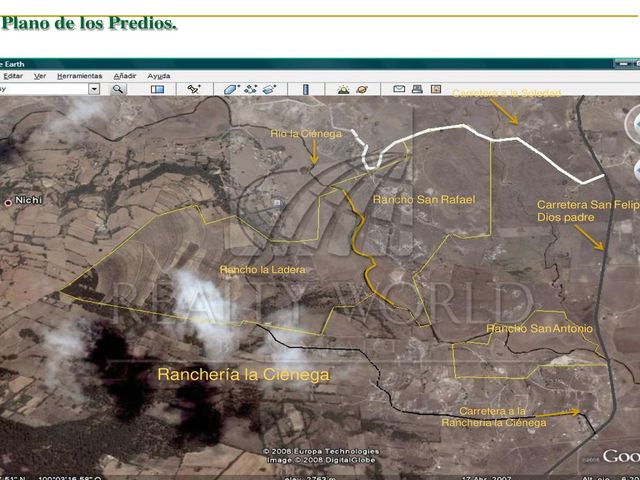Add a placemark with pushpin icon
640x480 pixels.
[x=194, y=89]
